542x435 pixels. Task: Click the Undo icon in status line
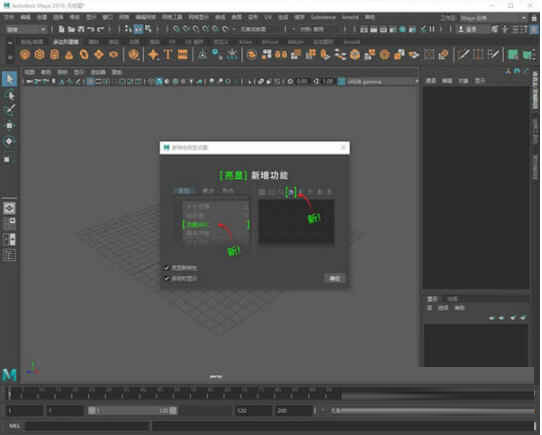pos(90,29)
